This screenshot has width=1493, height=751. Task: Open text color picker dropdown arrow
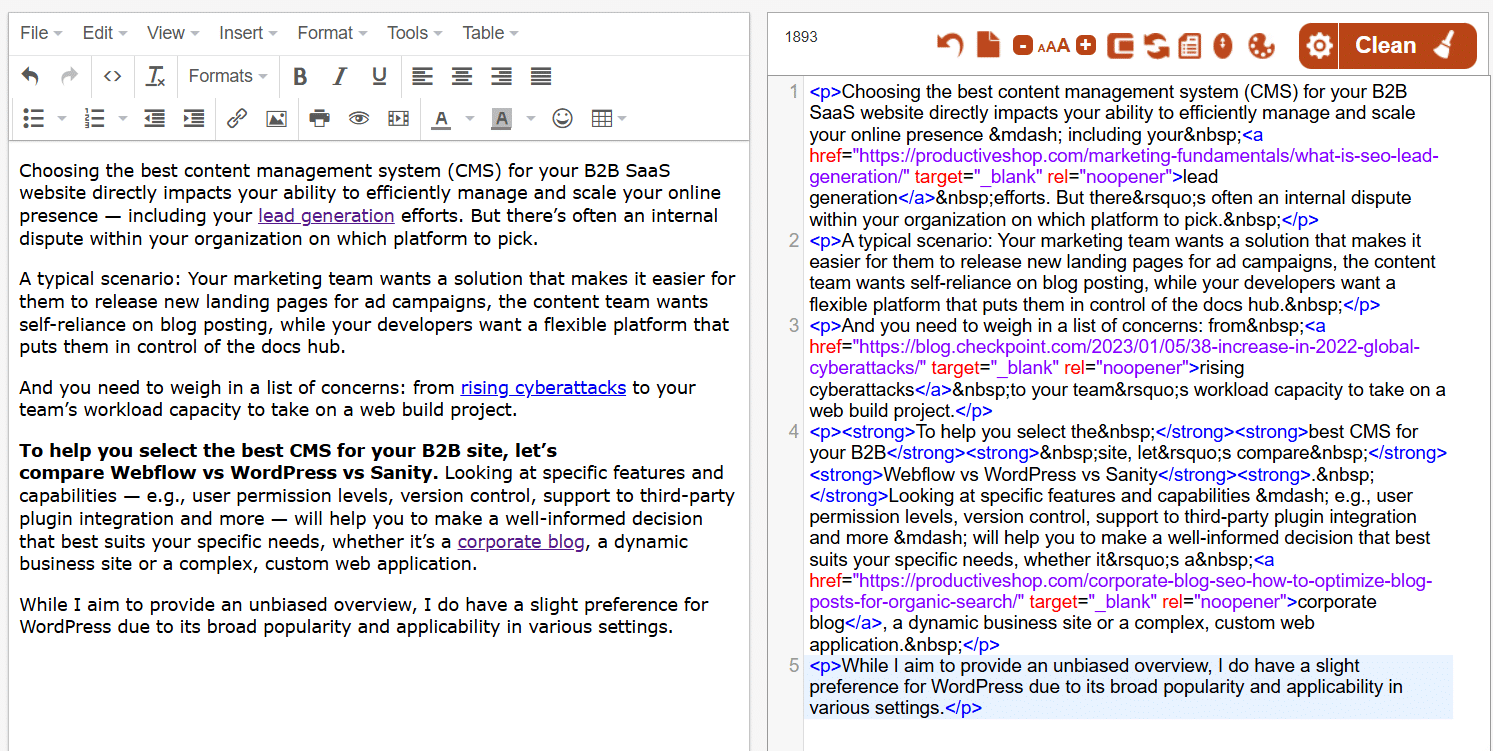click(470, 119)
